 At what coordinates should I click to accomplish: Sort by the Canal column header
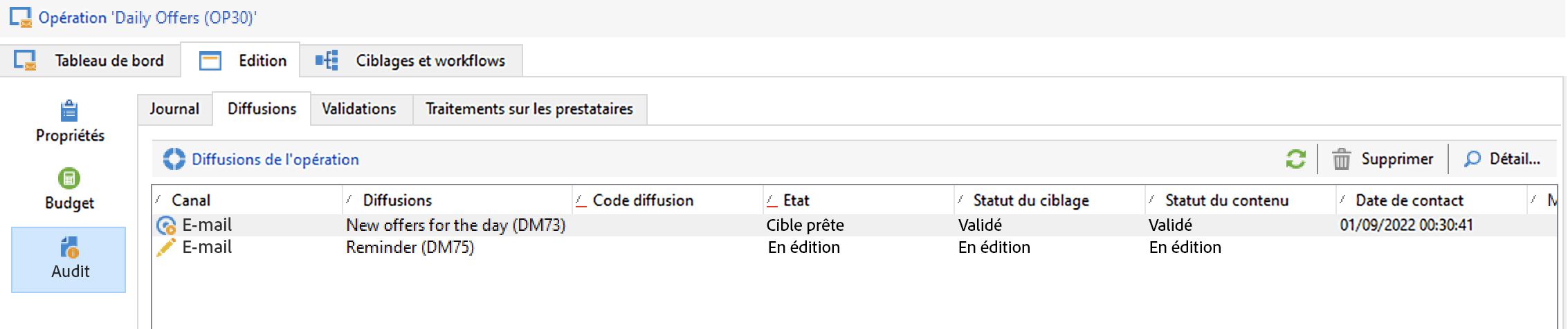tap(191, 200)
